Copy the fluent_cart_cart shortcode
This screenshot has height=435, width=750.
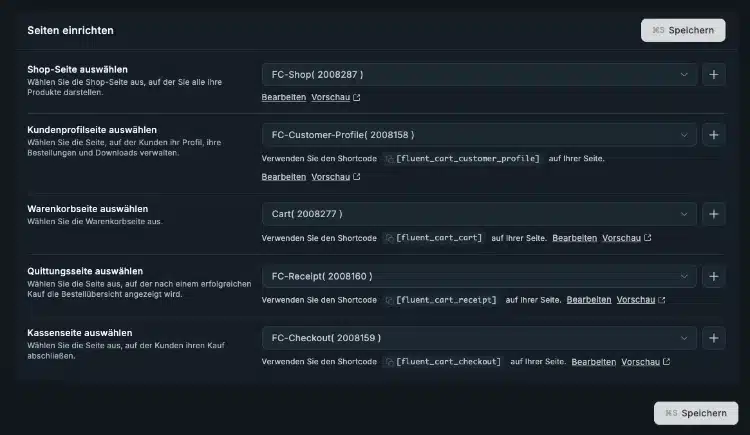[390, 238]
